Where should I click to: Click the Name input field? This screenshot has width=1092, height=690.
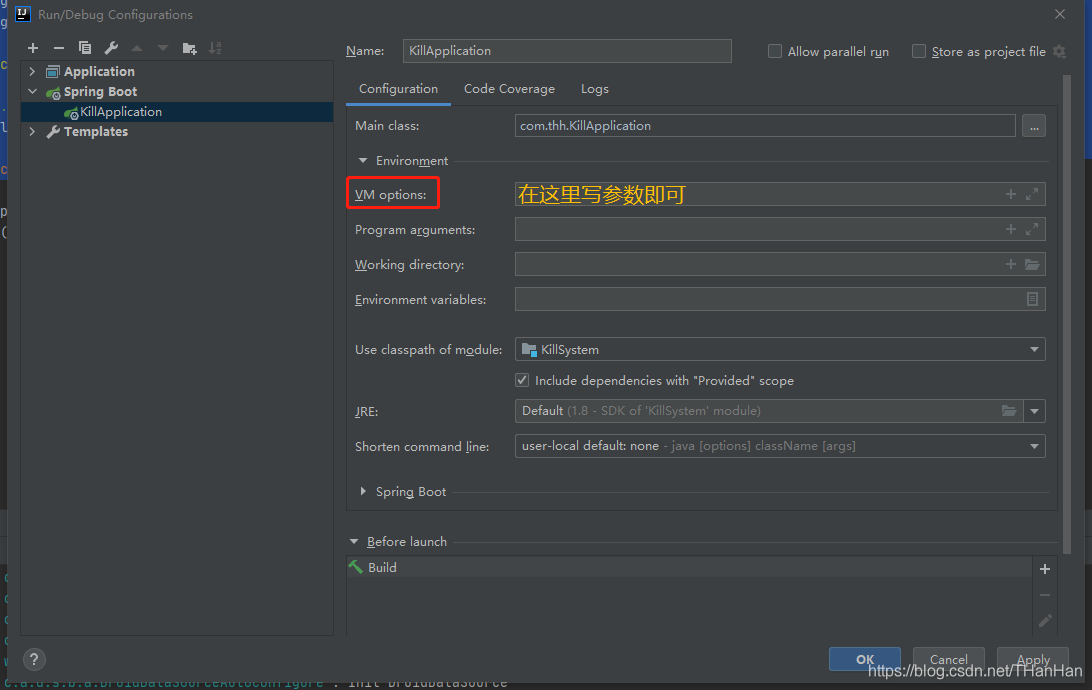pyautogui.click(x=567, y=51)
